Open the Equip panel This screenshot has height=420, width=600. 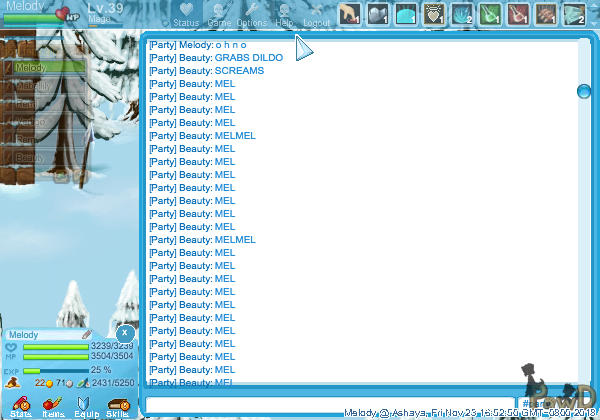click(x=86, y=405)
